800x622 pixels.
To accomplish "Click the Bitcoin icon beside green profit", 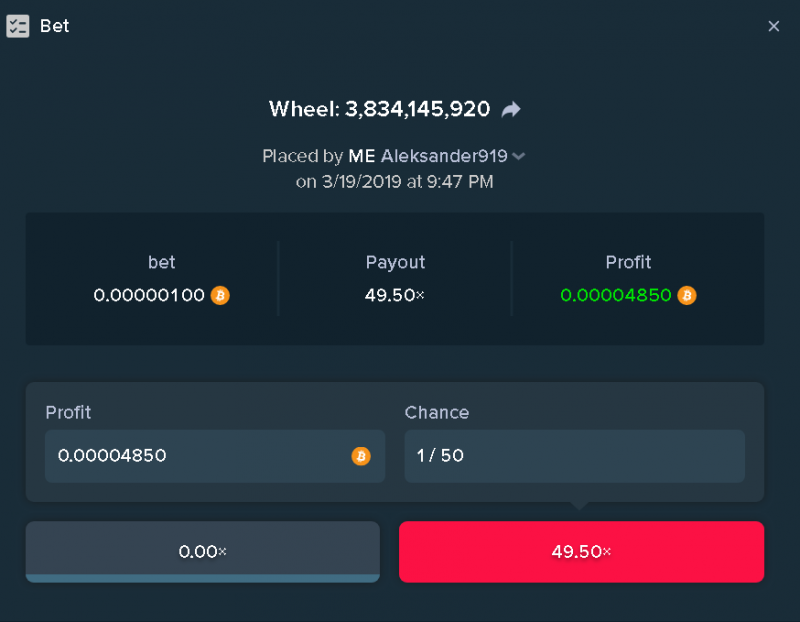I will coord(687,295).
